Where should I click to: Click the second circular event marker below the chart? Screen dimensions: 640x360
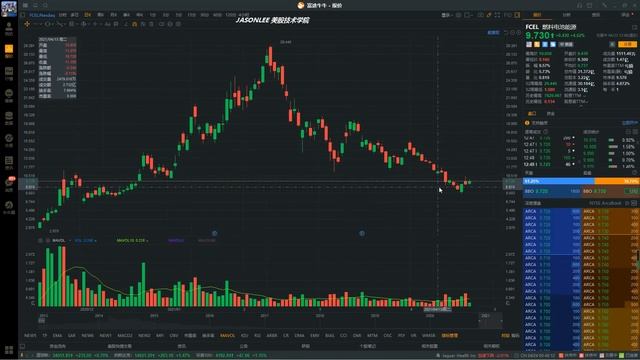362,233
